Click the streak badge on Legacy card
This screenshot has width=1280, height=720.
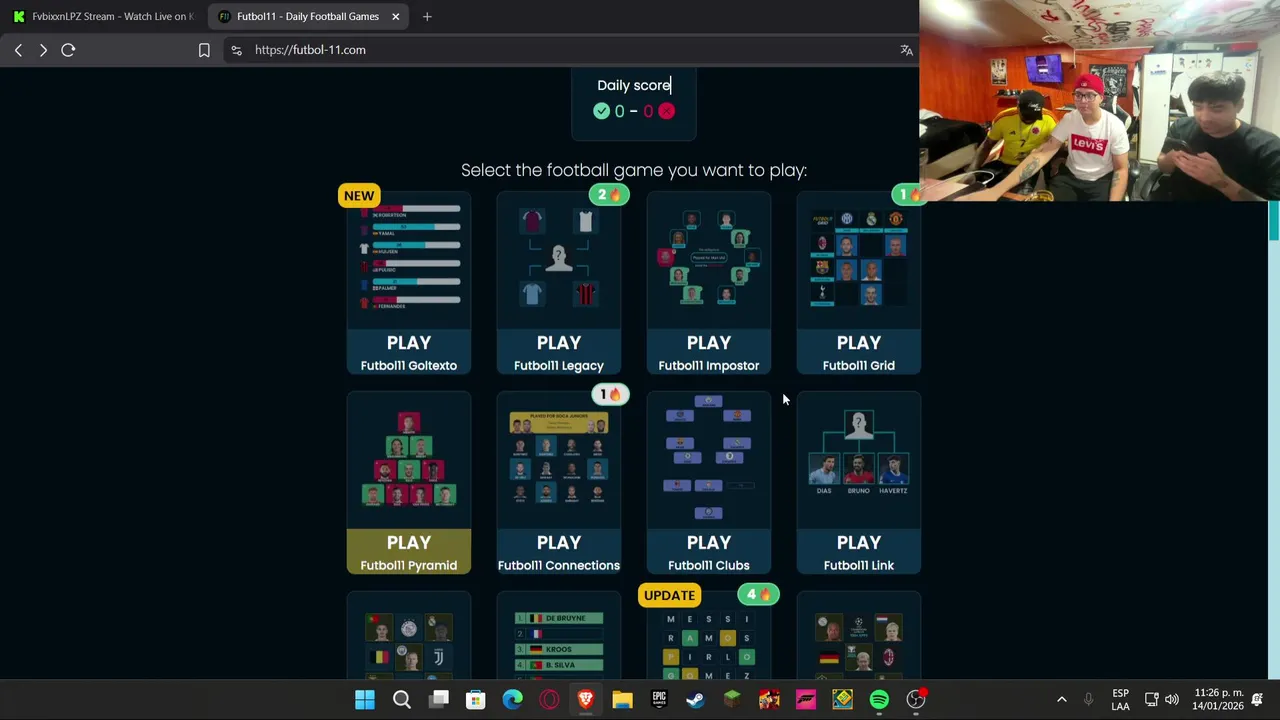coord(608,195)
